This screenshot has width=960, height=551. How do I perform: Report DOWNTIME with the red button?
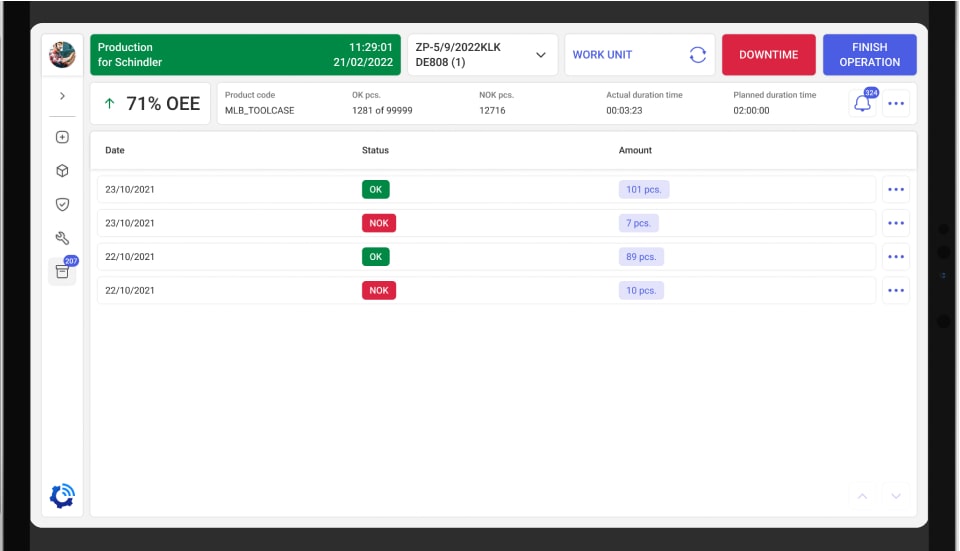click(x=768, y=54)
